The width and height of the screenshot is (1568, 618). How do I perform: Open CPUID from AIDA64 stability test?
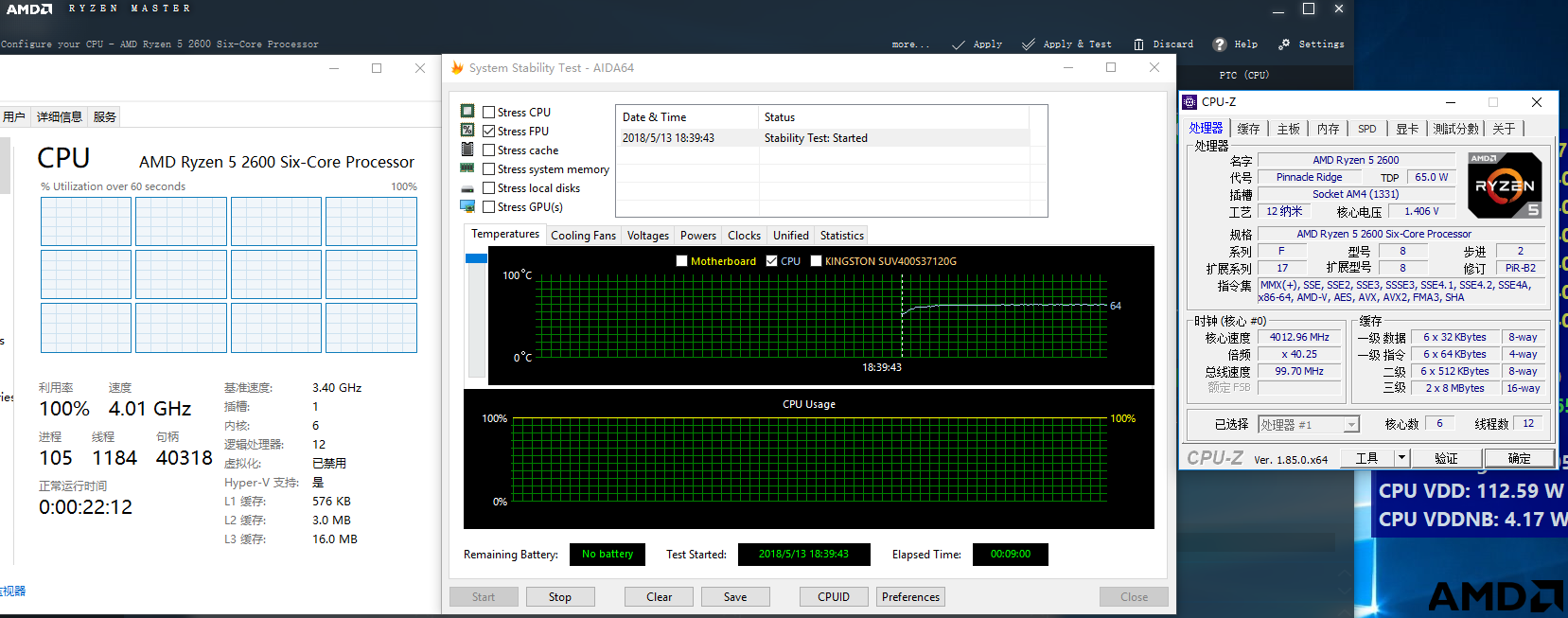point(834,597)
